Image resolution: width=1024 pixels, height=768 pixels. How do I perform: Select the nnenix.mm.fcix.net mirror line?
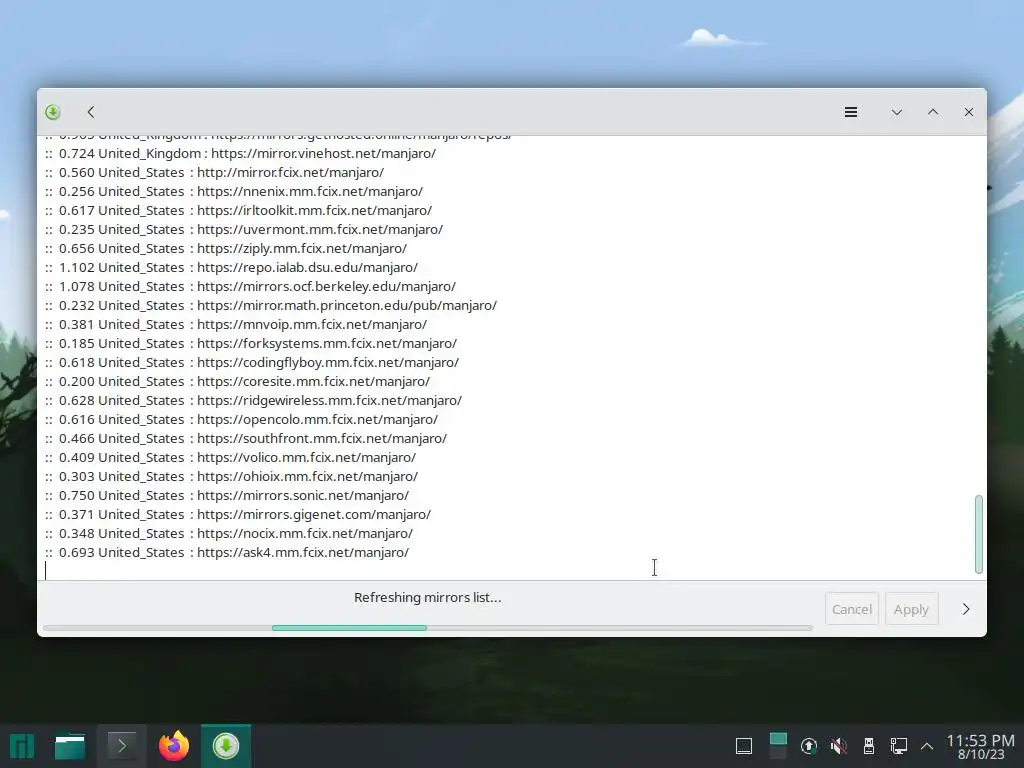(234, 191)
